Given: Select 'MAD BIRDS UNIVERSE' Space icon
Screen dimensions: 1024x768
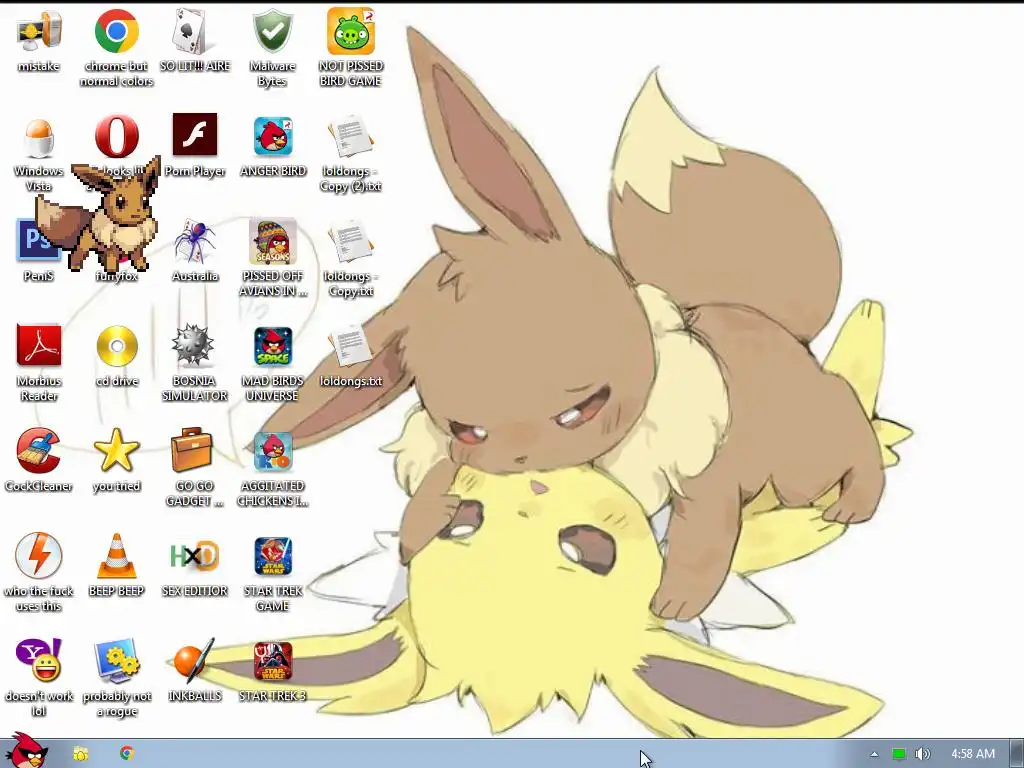Looking at the screenshot, I should point(273,346).
